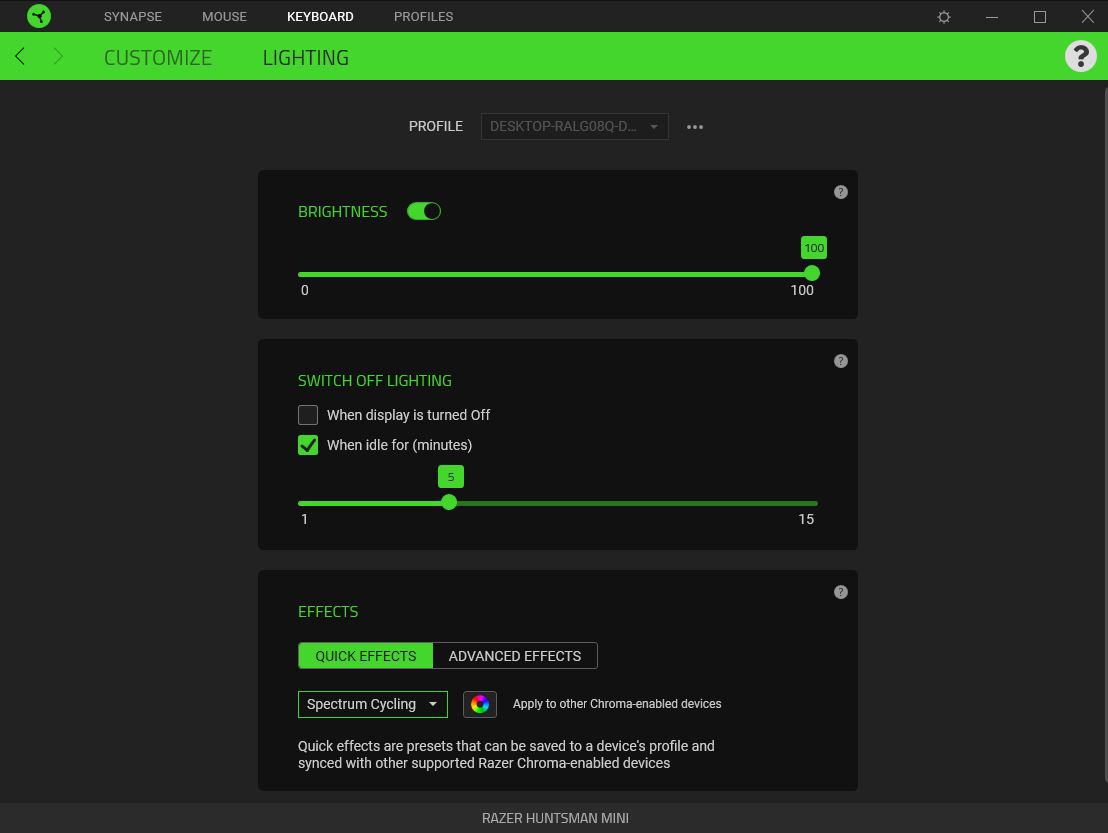1108x833 pixels.
Task: Show help for Switch Off Lighting section
Action: pos(840,361)
